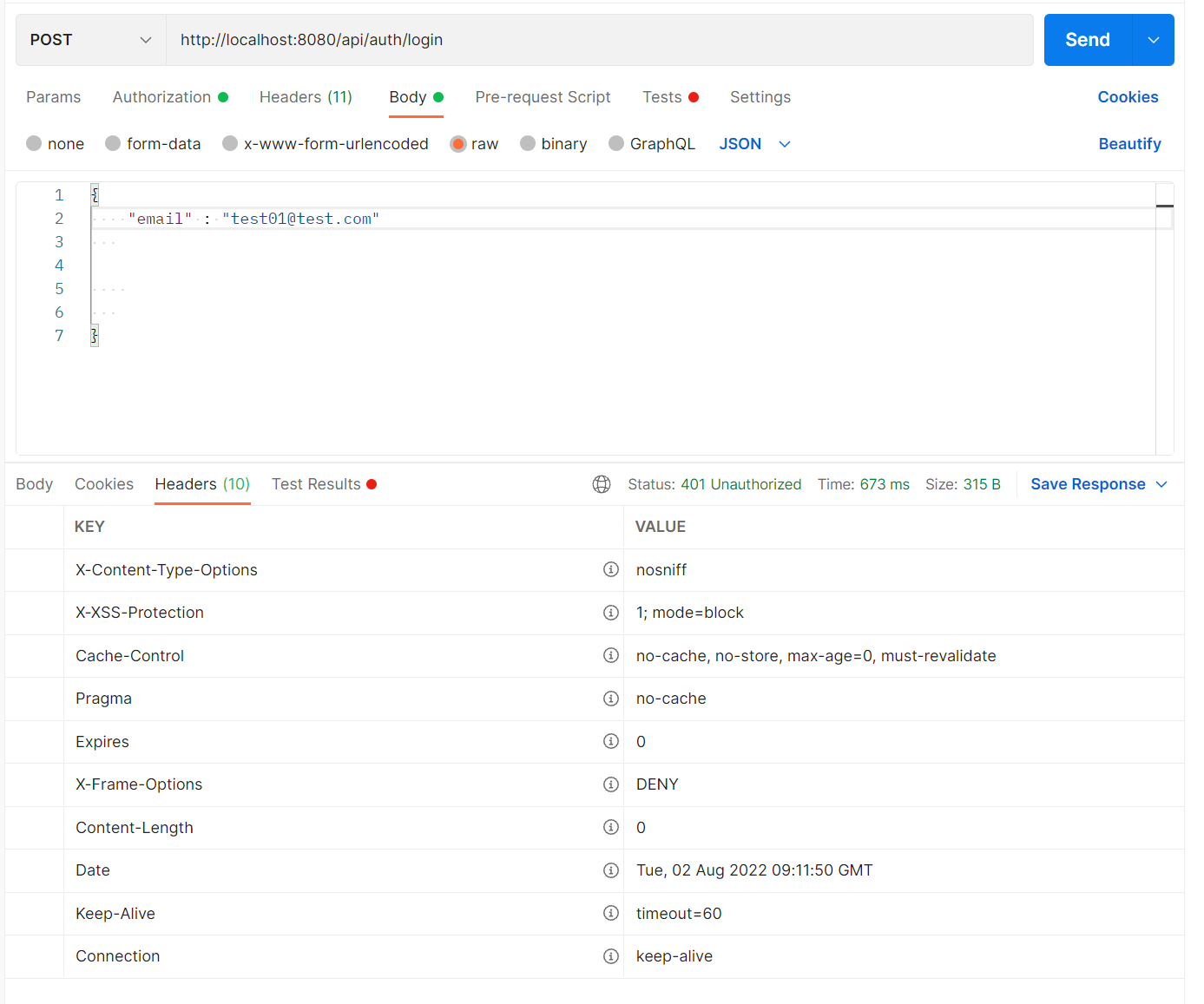Image resolution: width=1204 pixels, height=1004 pixels.
Task: Click the 673 ms response time
Action: point(885,484)
